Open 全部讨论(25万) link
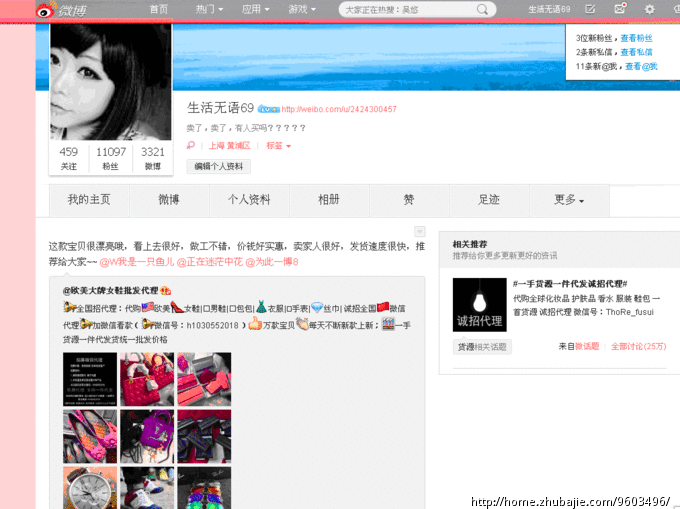The width and height of the screenshot is (680, 509). coord(638,346)
